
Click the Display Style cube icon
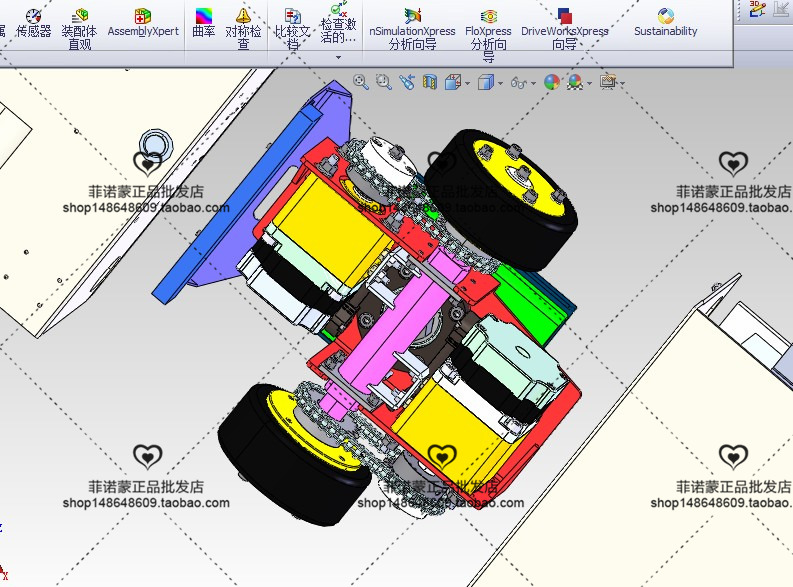(486, 82)
